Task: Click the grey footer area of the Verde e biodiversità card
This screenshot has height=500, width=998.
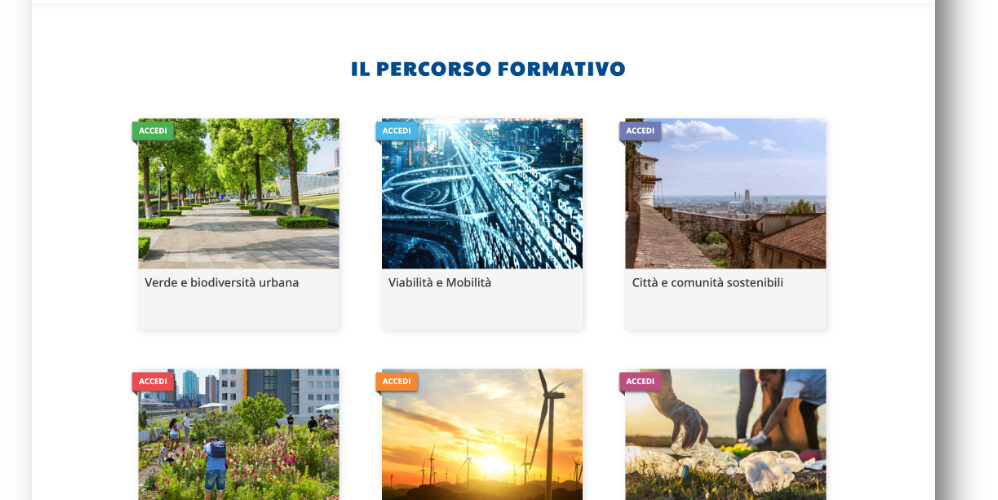Action: tap(239, 310)
